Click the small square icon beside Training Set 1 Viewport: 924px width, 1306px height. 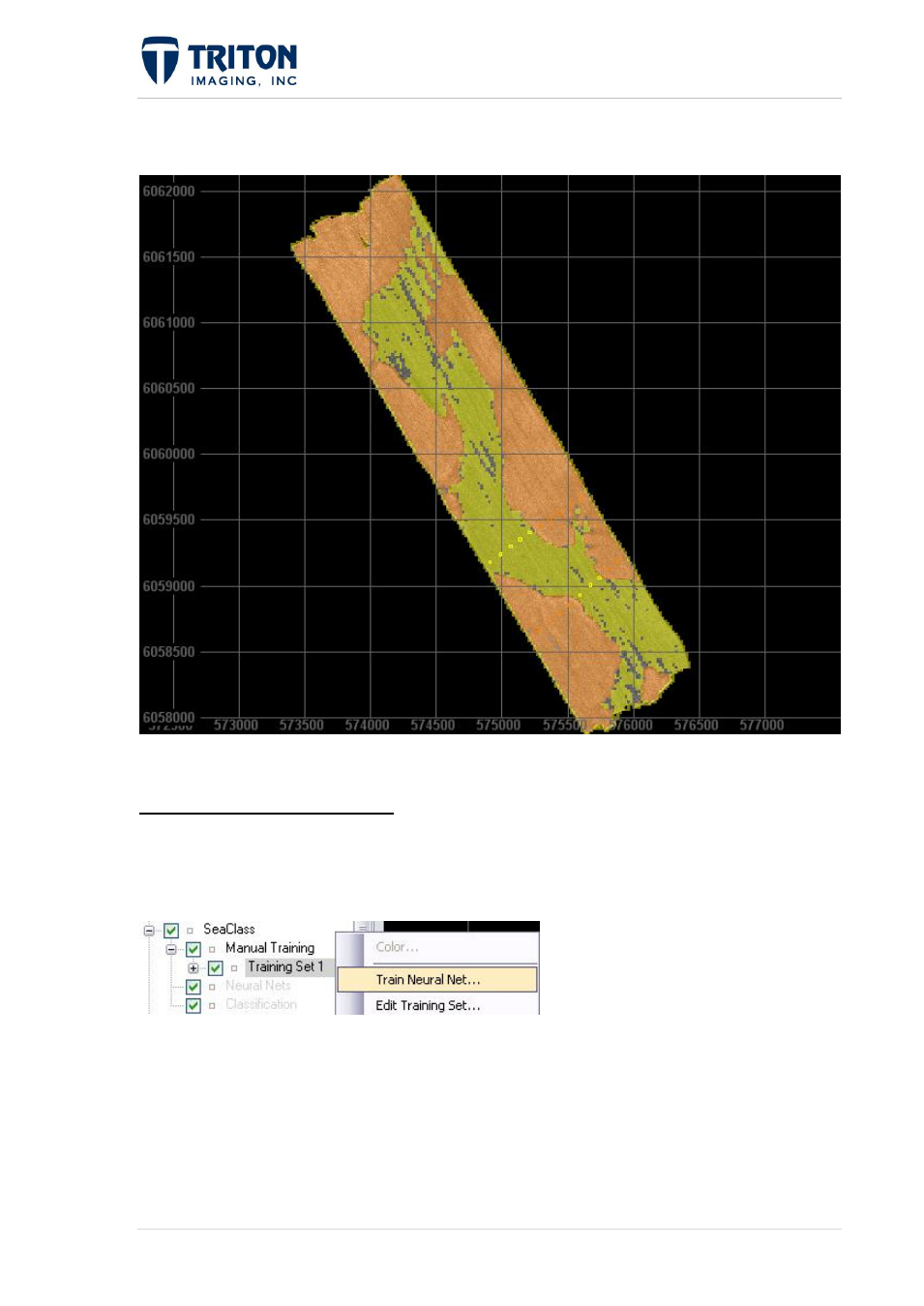click(x=234, y=967)
